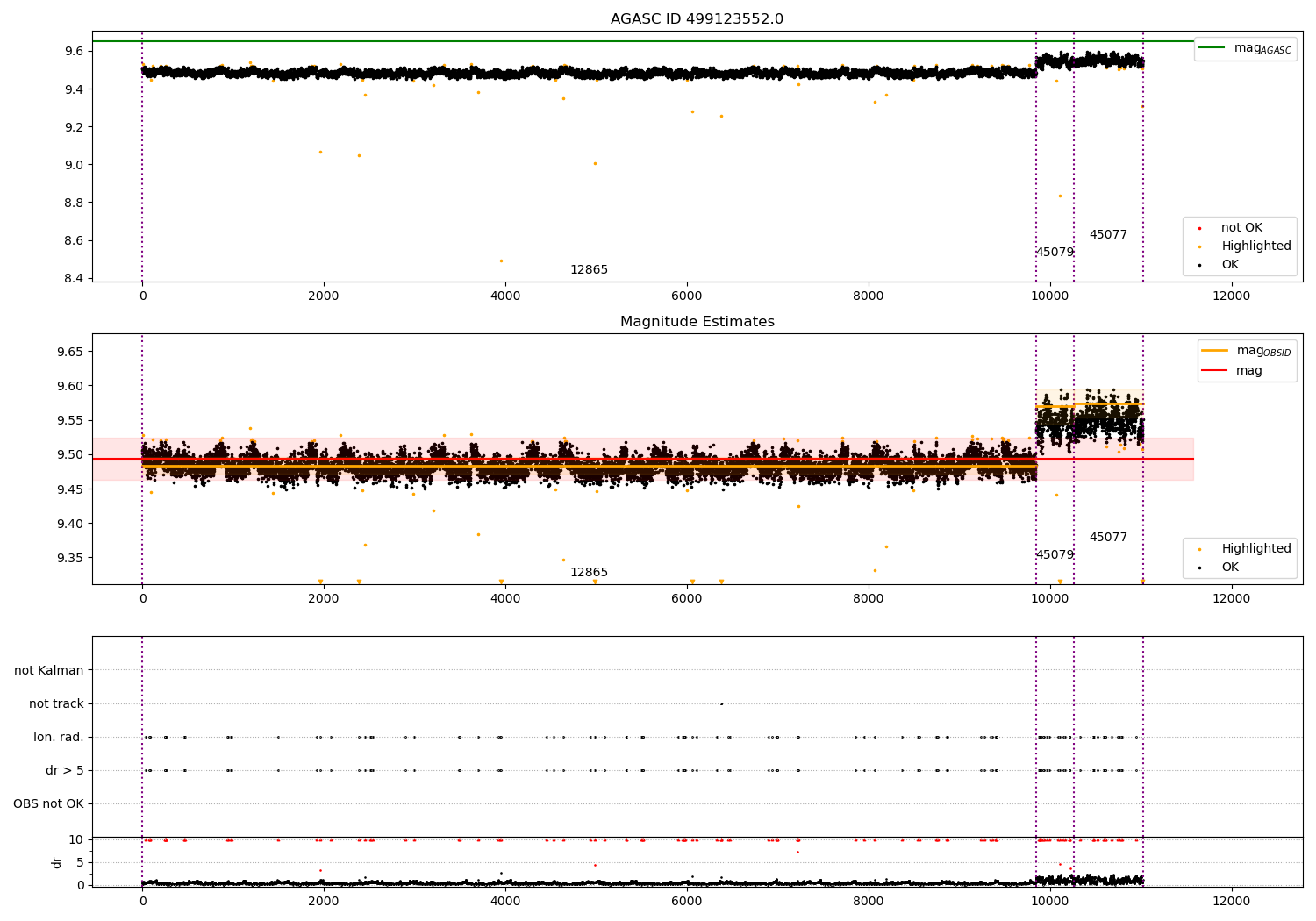Click the "Ion. rad." row label

59,738
